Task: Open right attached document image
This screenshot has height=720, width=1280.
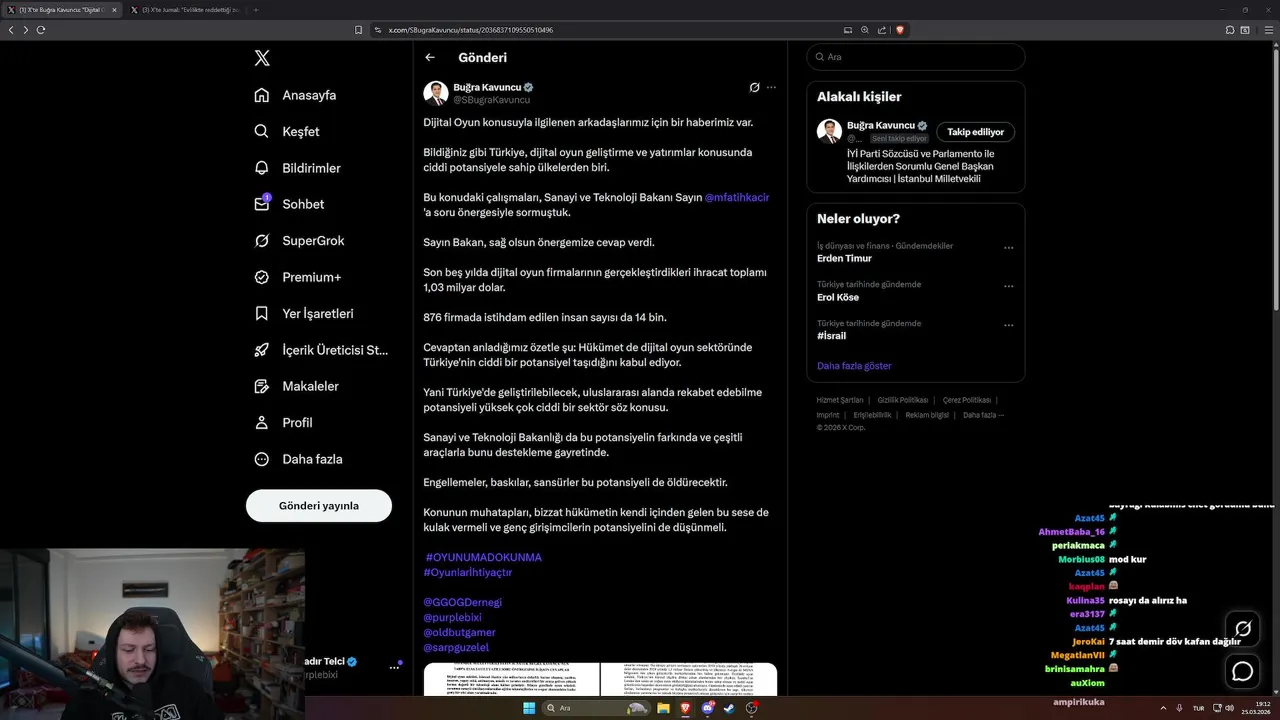Action: pos(689,679)
